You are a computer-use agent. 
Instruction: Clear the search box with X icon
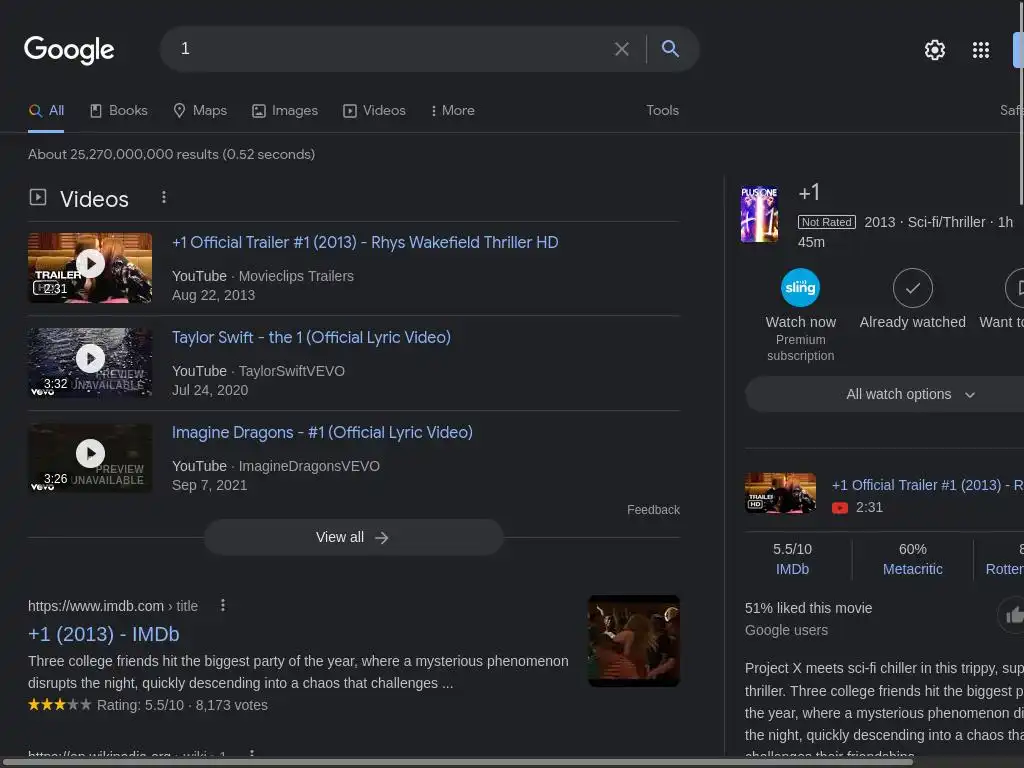click(x=622, y=49)
